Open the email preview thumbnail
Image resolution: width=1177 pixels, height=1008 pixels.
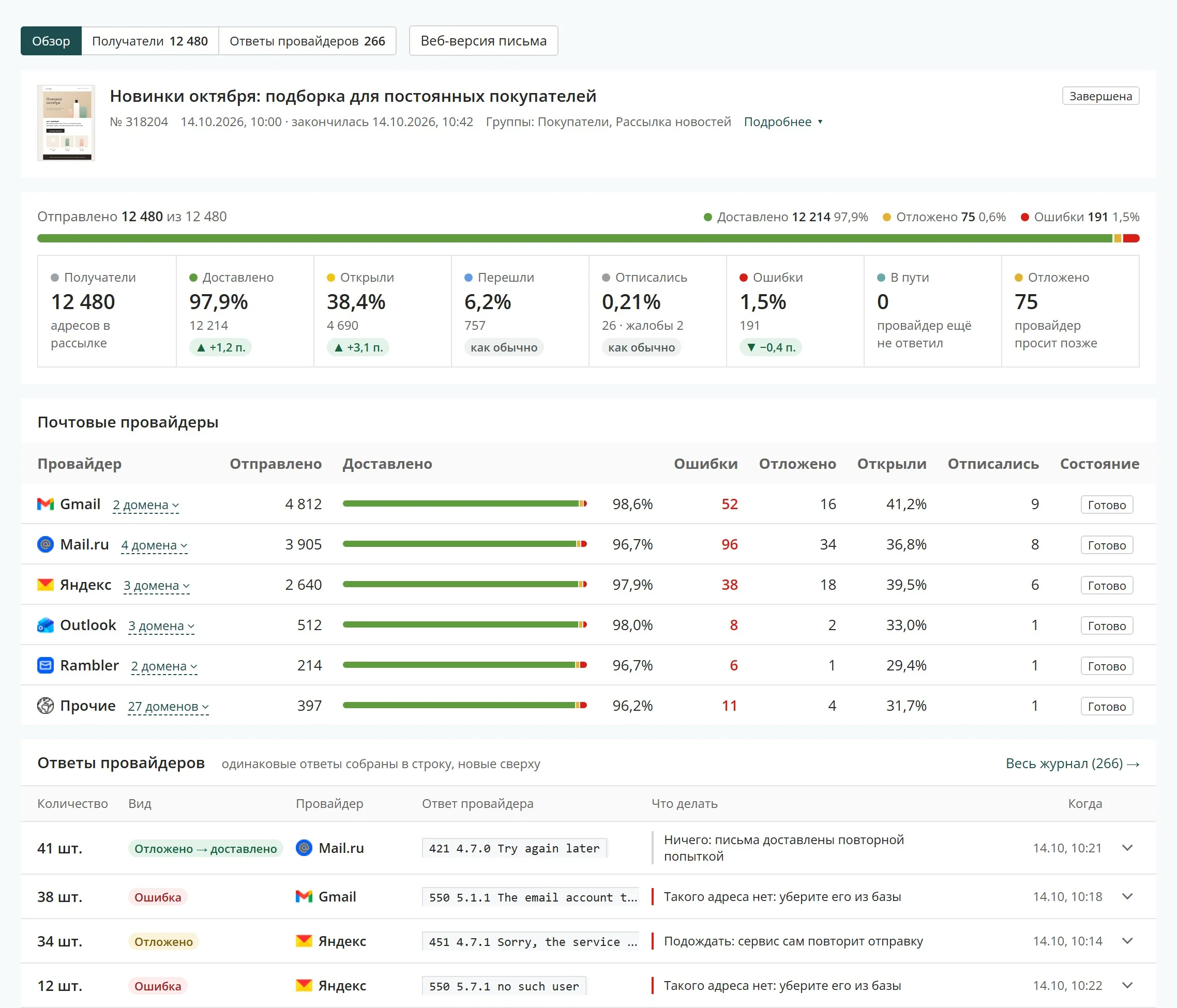[x=66, y=123]
